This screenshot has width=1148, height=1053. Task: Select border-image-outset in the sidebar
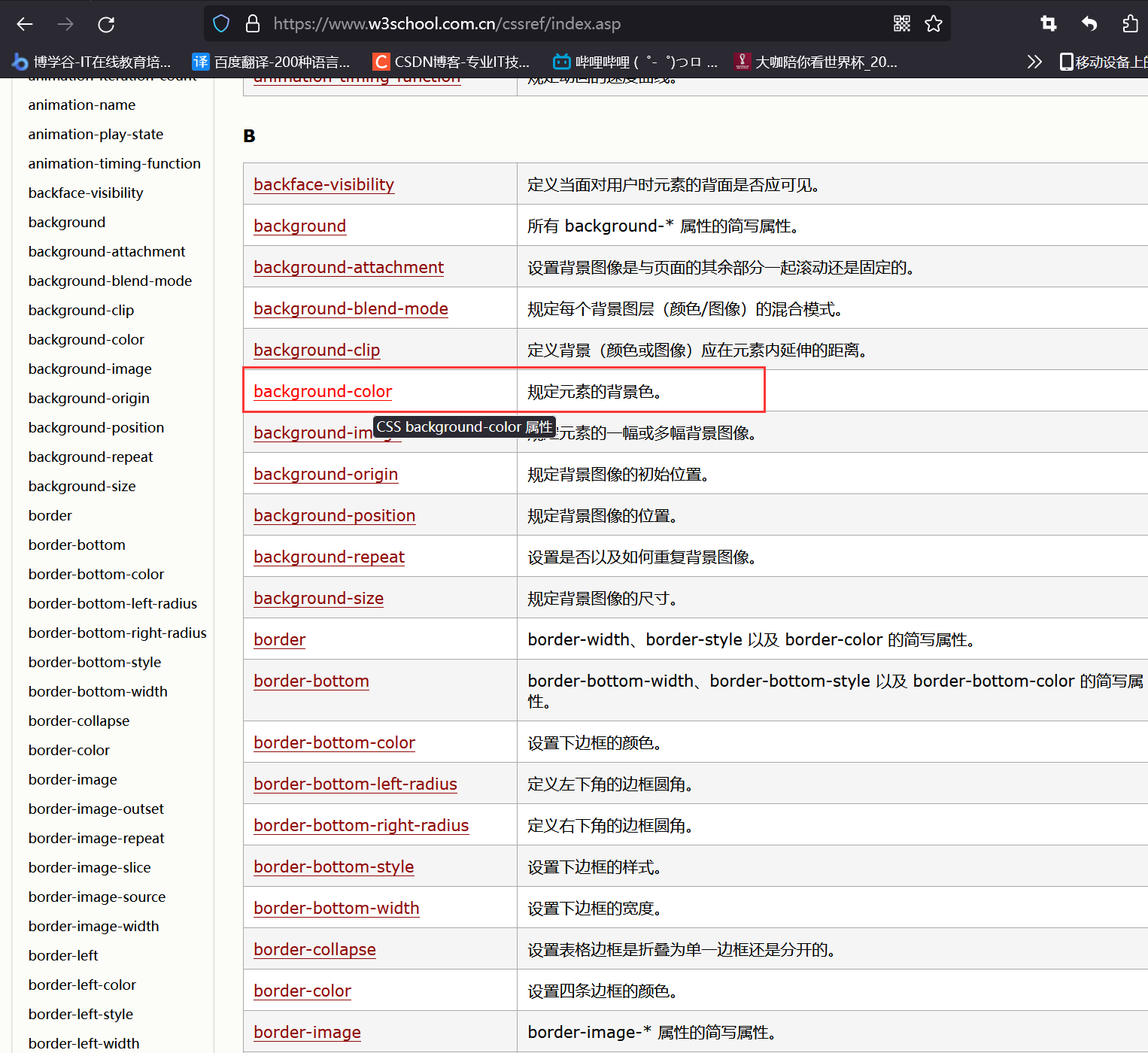96,809
